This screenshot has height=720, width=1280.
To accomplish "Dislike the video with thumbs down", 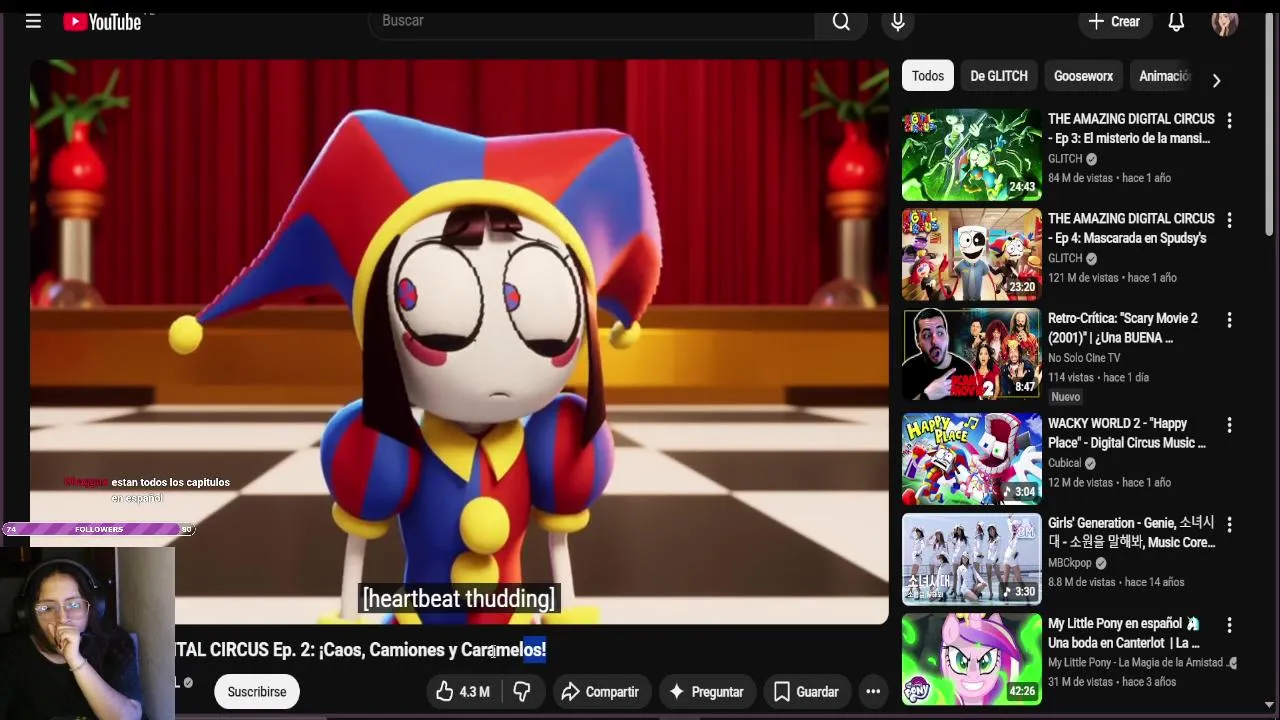I will pos(522,692).
